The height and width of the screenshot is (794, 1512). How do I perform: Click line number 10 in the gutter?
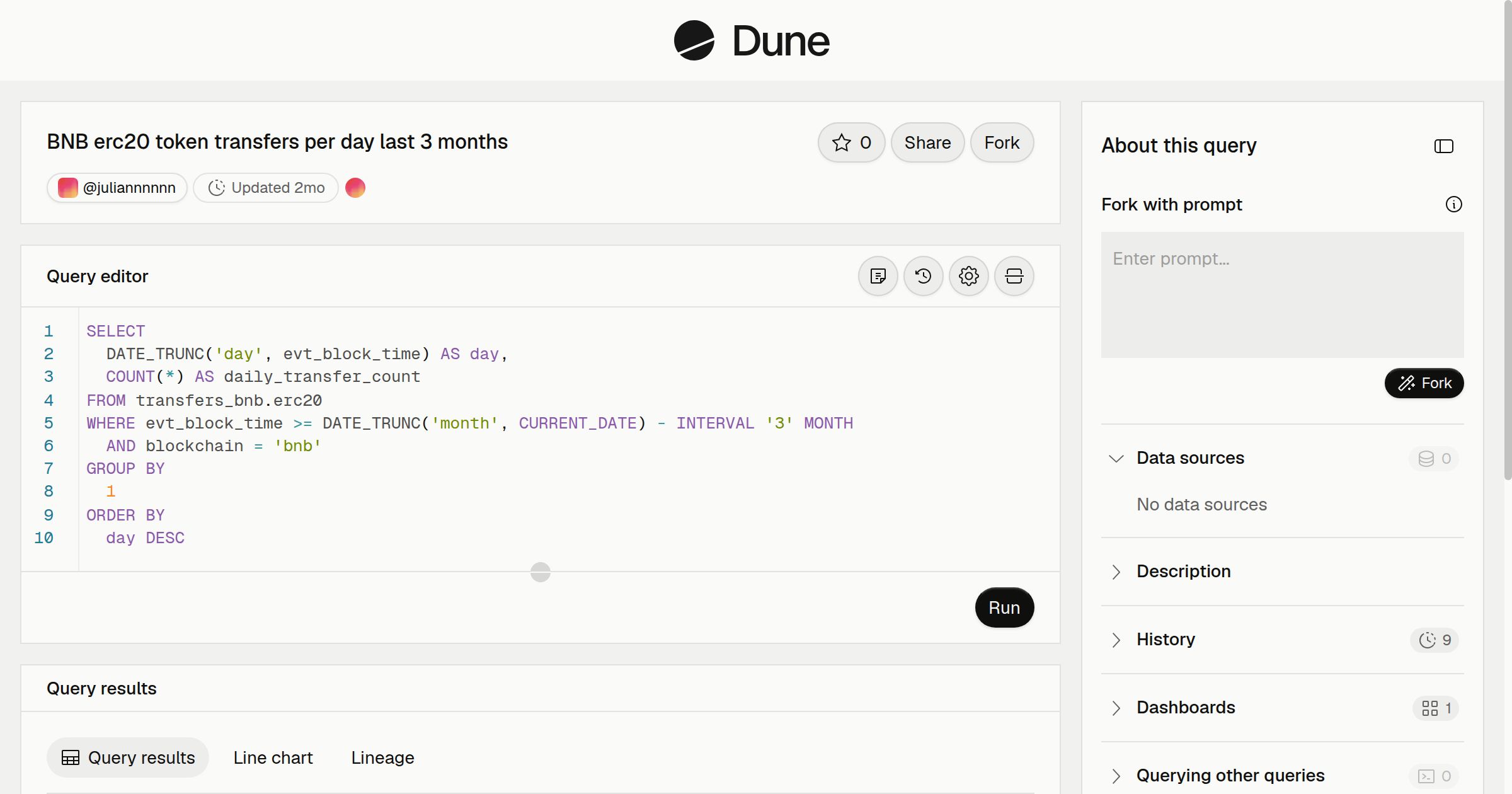point(43,538)
